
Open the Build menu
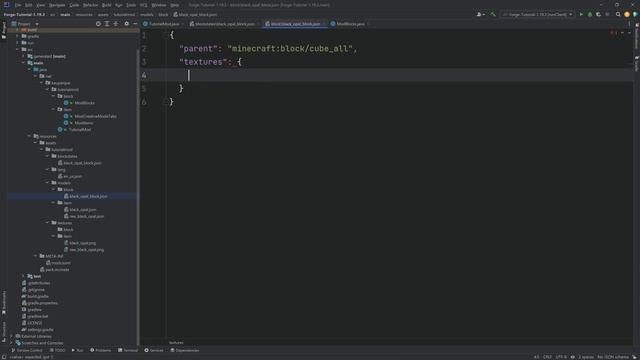coord(107,5)
